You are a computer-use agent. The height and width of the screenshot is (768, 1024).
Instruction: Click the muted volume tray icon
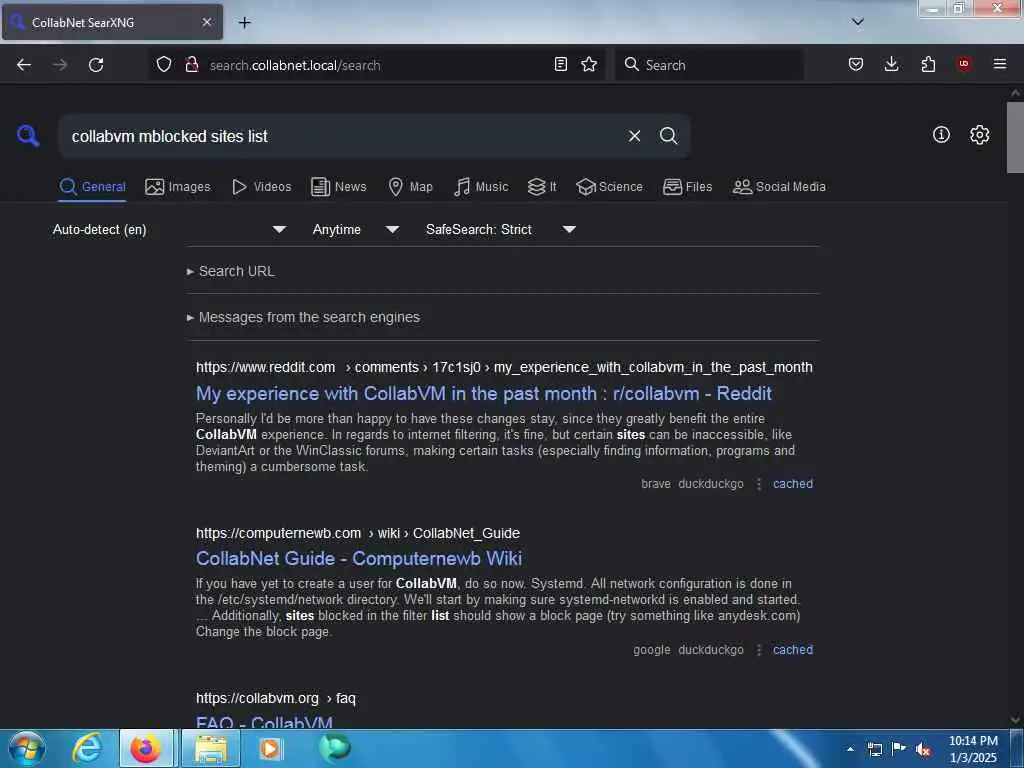pos(923,749)
